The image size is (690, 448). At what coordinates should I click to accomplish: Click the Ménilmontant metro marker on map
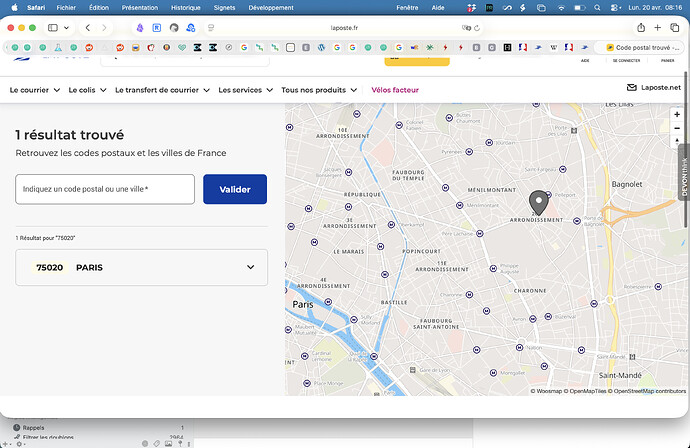tap(459, 206)
